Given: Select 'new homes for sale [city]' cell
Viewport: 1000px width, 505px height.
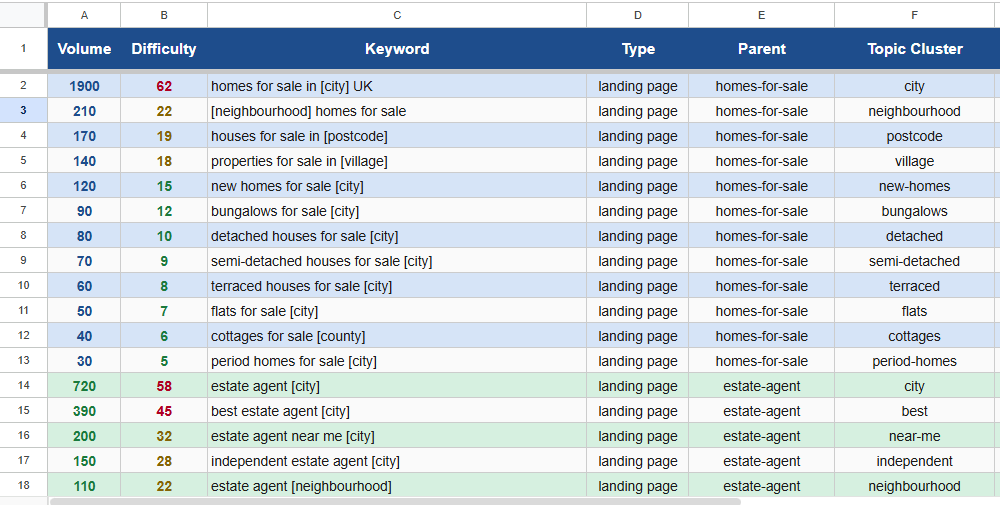Looking at the screenshot, I should click(x=397, y=186).
